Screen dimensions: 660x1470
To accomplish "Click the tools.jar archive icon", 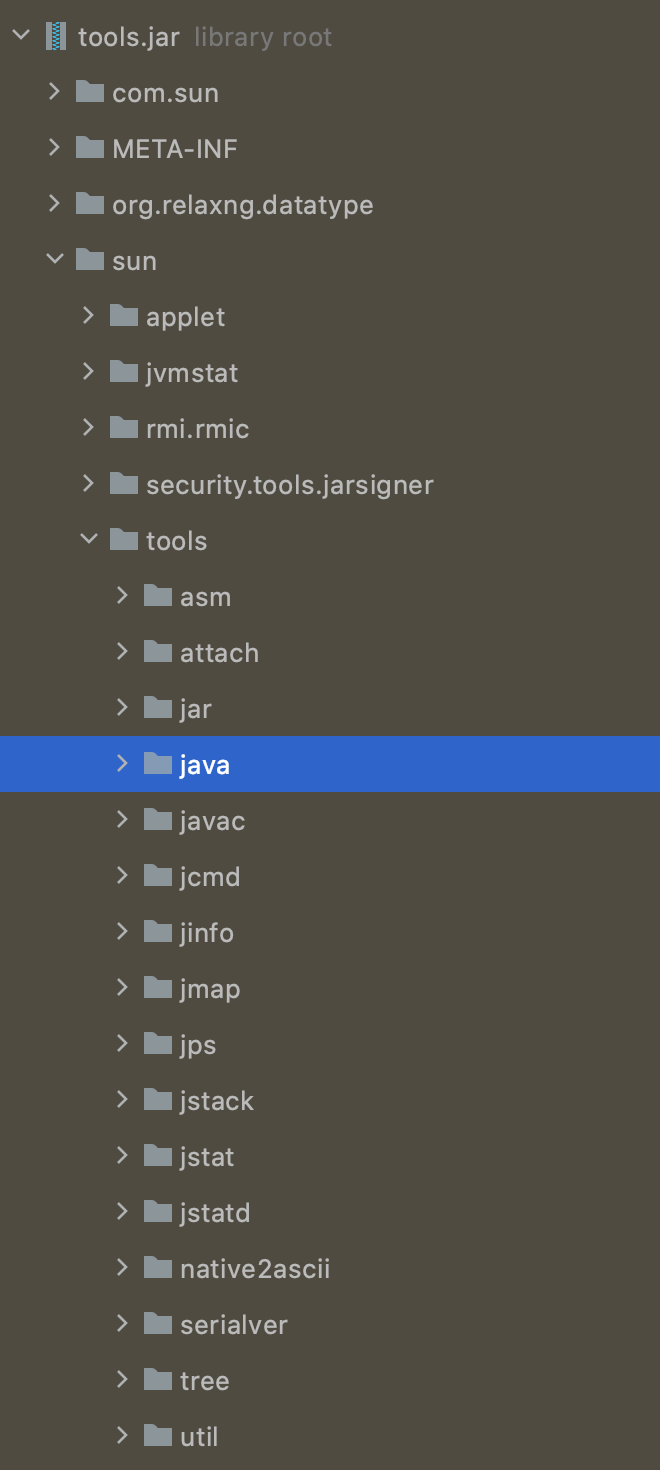I will (56, 37).
